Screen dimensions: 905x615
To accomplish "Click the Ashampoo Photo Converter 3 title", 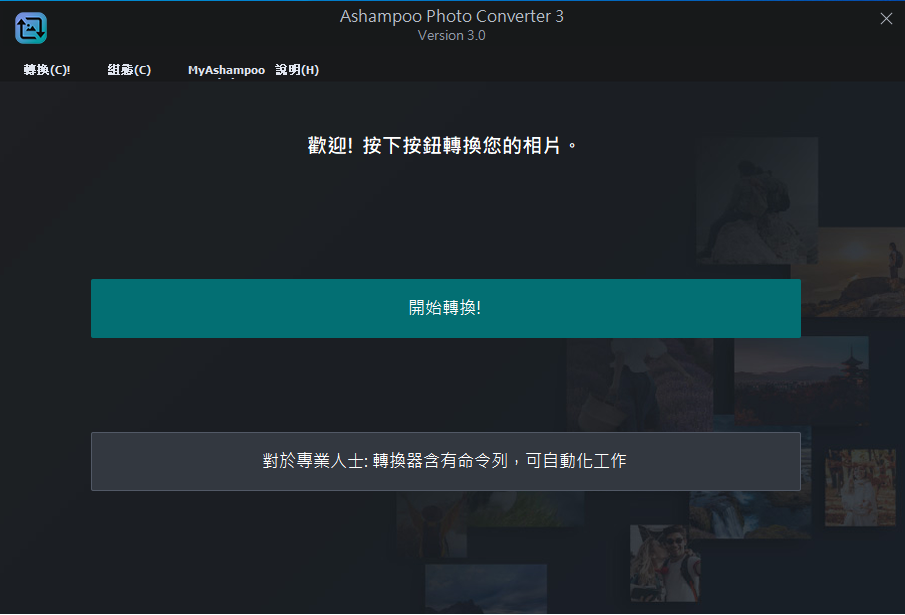I will pyautogui.click(x=451, y=16).
